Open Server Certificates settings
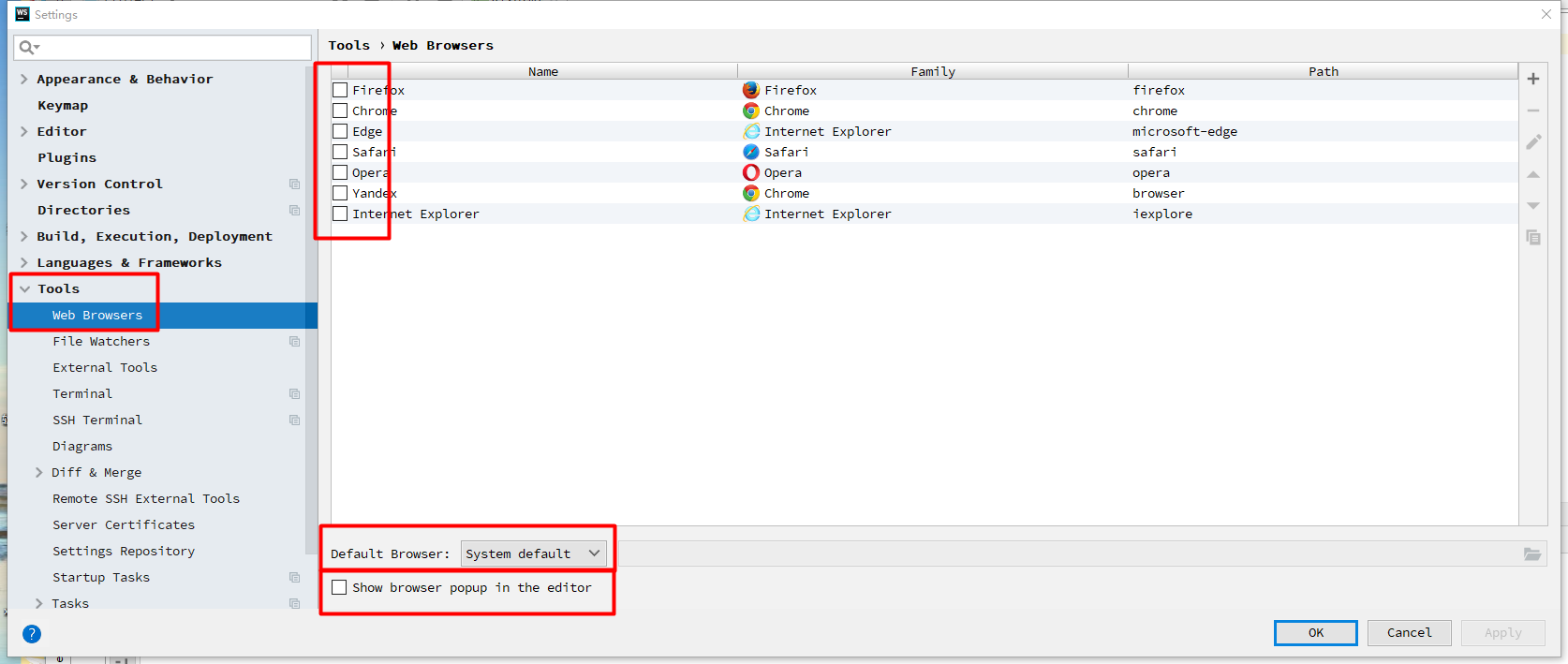Image resolution: width=1568 pixels, height=664 pixels. [x=124, y=525]
